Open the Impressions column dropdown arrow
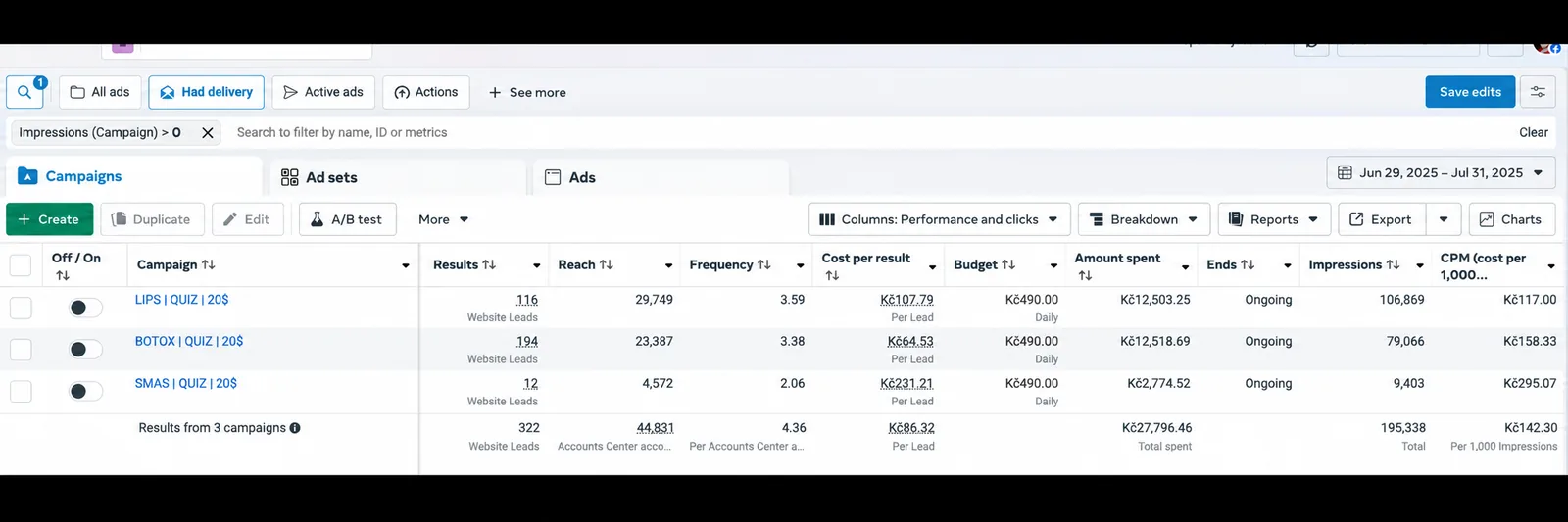The image size is (1568, 522). [x=1420, y=265]
